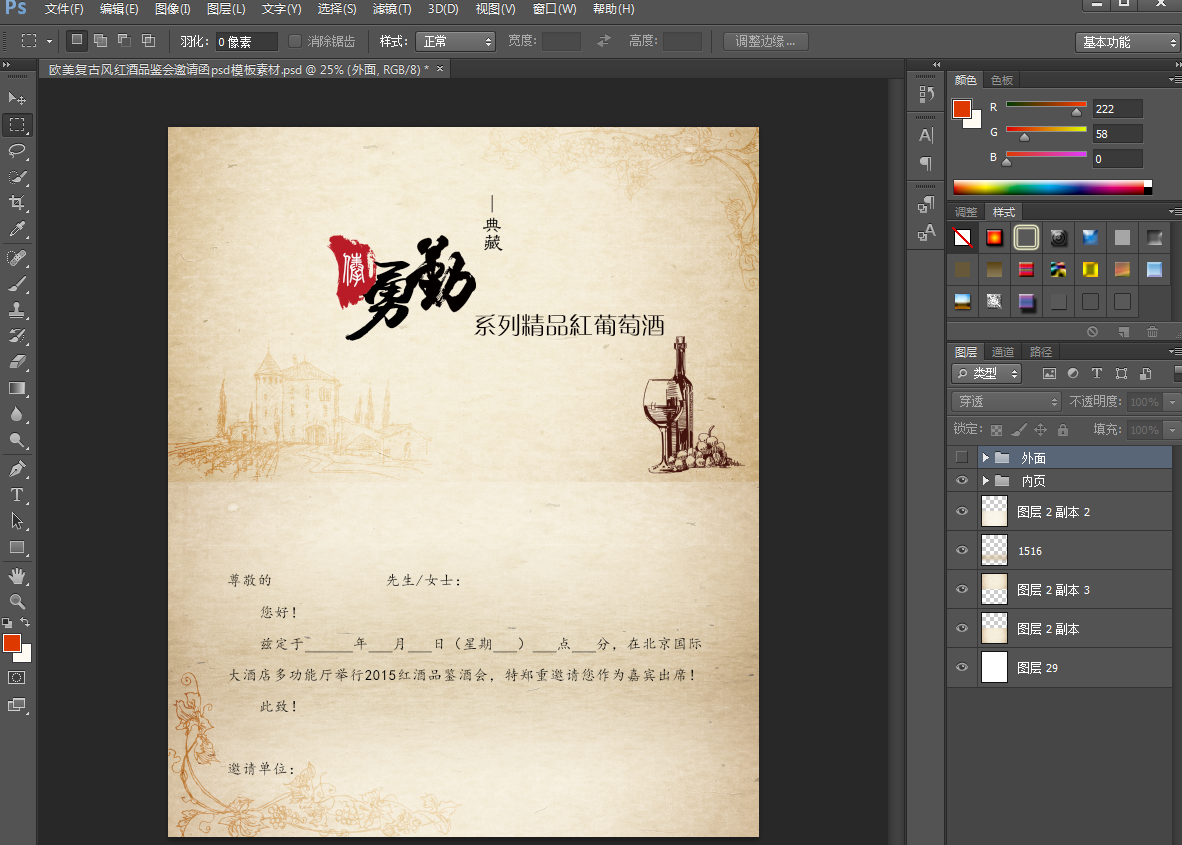Screen dimensions: 1182x845
Task: Expand the 外面 layer group
Action: 985,458
